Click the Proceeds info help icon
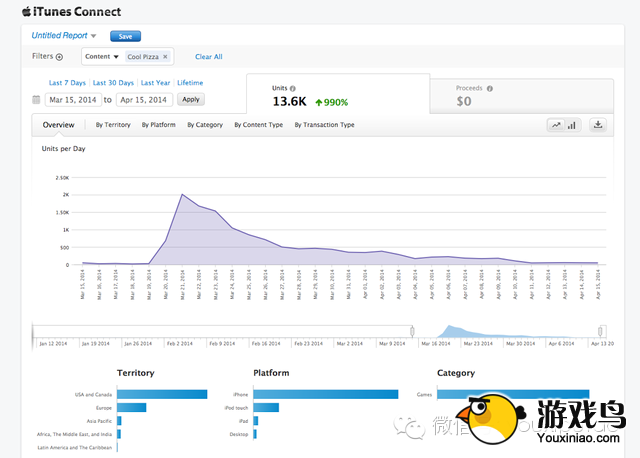Screen dimensions: 640x458 [x=489, y=88]
